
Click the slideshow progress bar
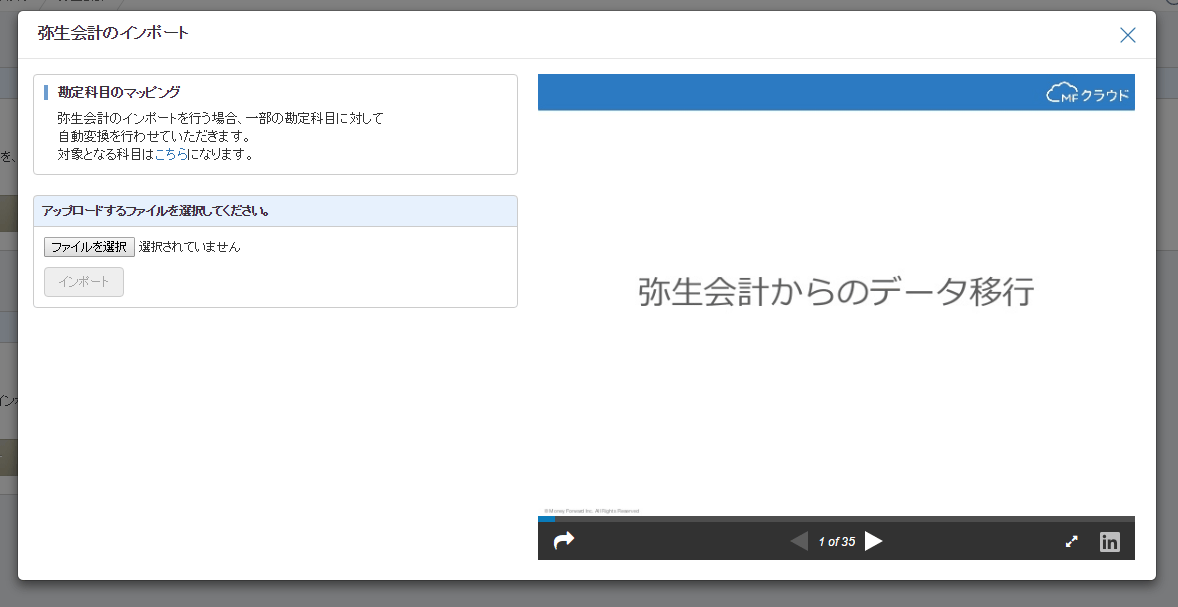pyautogui.click(x=836, y=518)
